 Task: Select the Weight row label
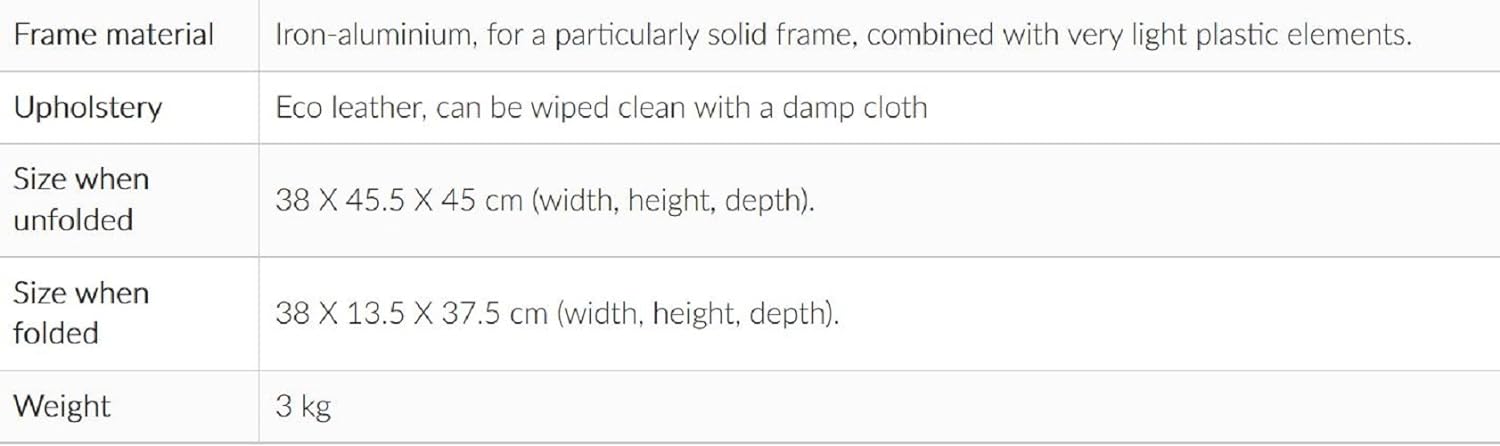[x=62, y=406]
